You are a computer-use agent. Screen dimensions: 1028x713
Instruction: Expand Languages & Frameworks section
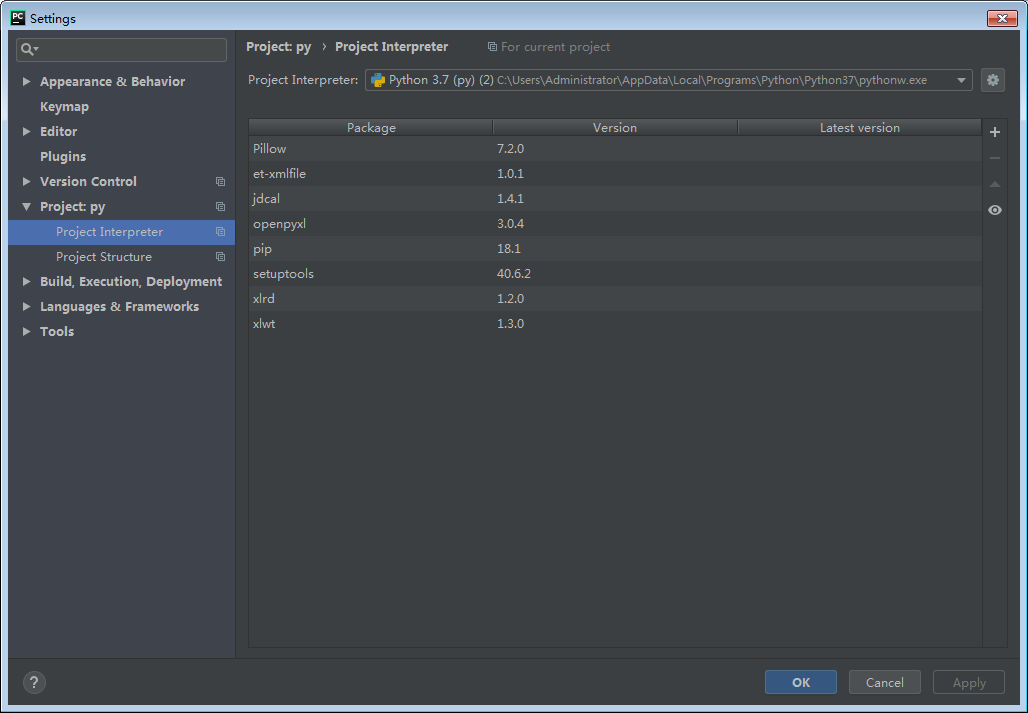tap(26, 306)
